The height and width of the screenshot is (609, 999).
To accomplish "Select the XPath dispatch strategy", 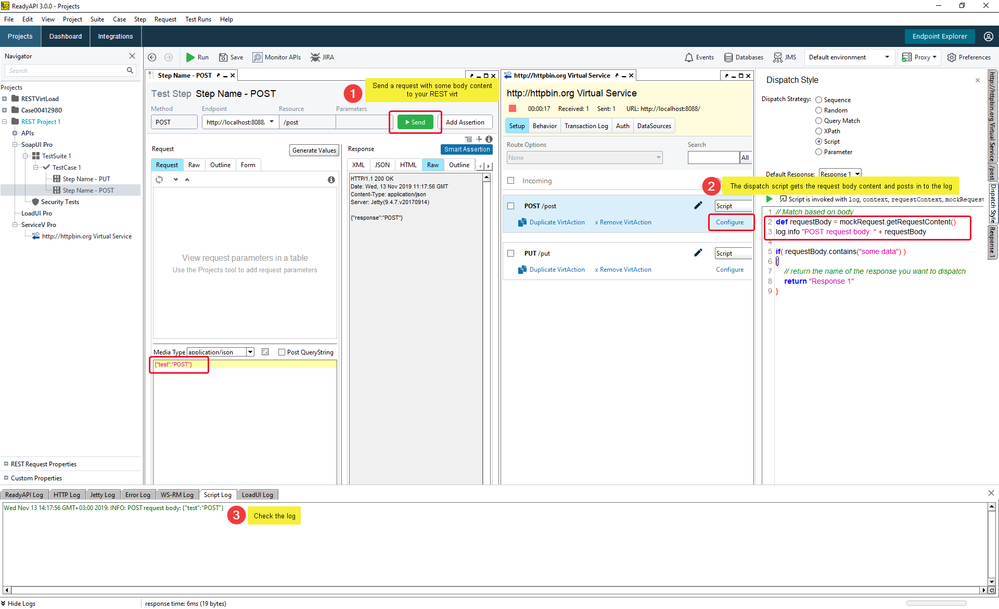I will [x=820, y=130].
